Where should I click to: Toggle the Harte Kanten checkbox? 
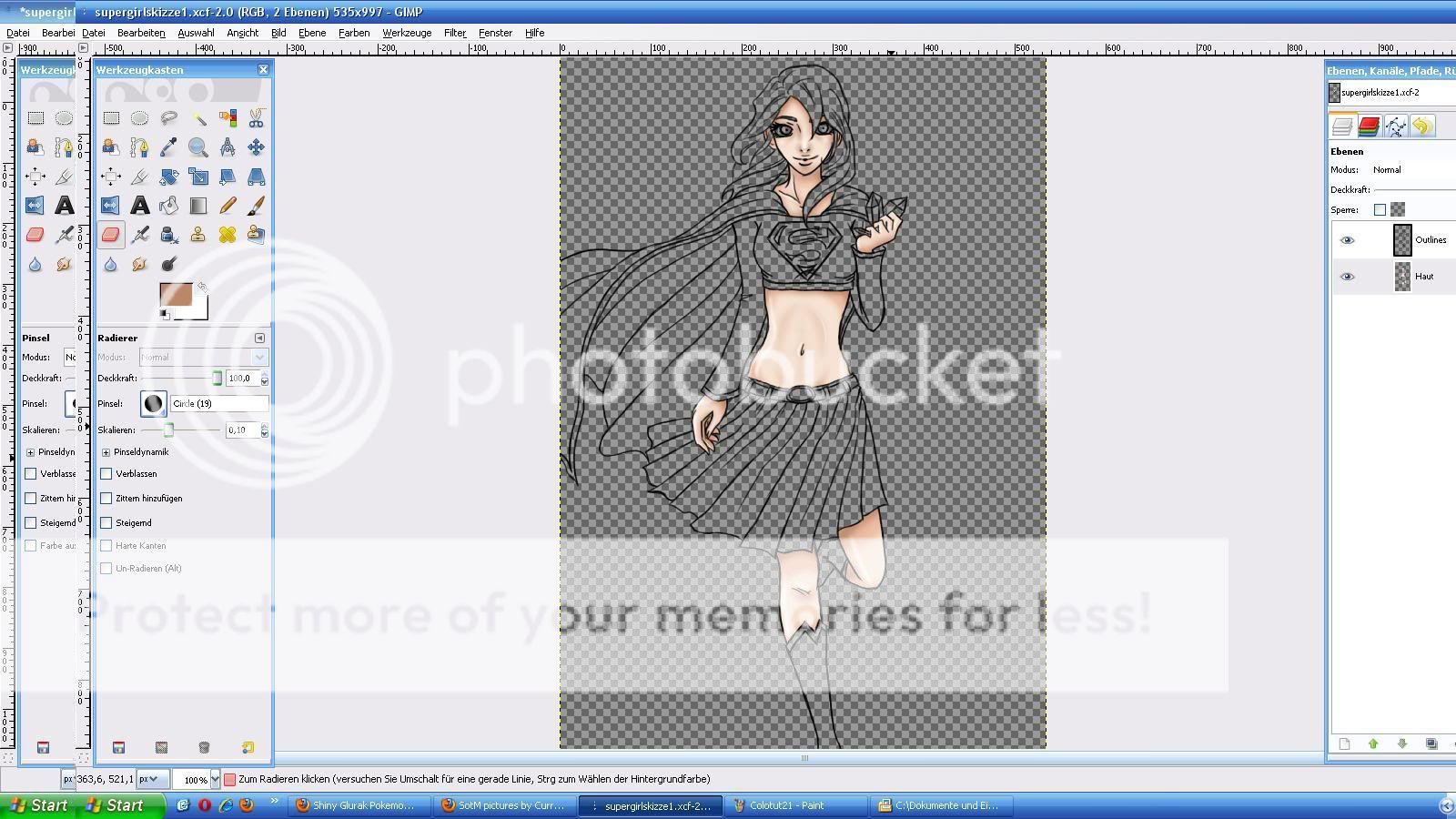tap(106, 546)
